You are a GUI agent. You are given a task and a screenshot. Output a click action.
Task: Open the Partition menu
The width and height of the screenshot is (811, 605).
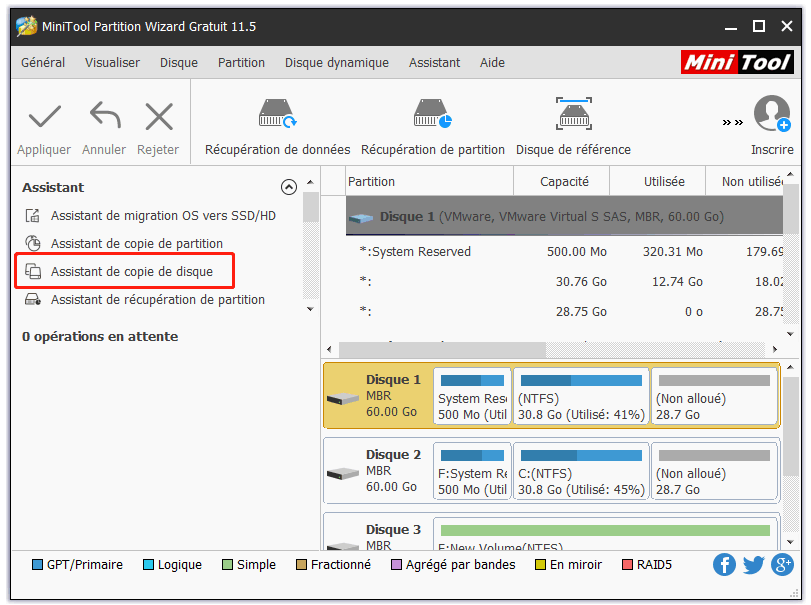(241, 62)
